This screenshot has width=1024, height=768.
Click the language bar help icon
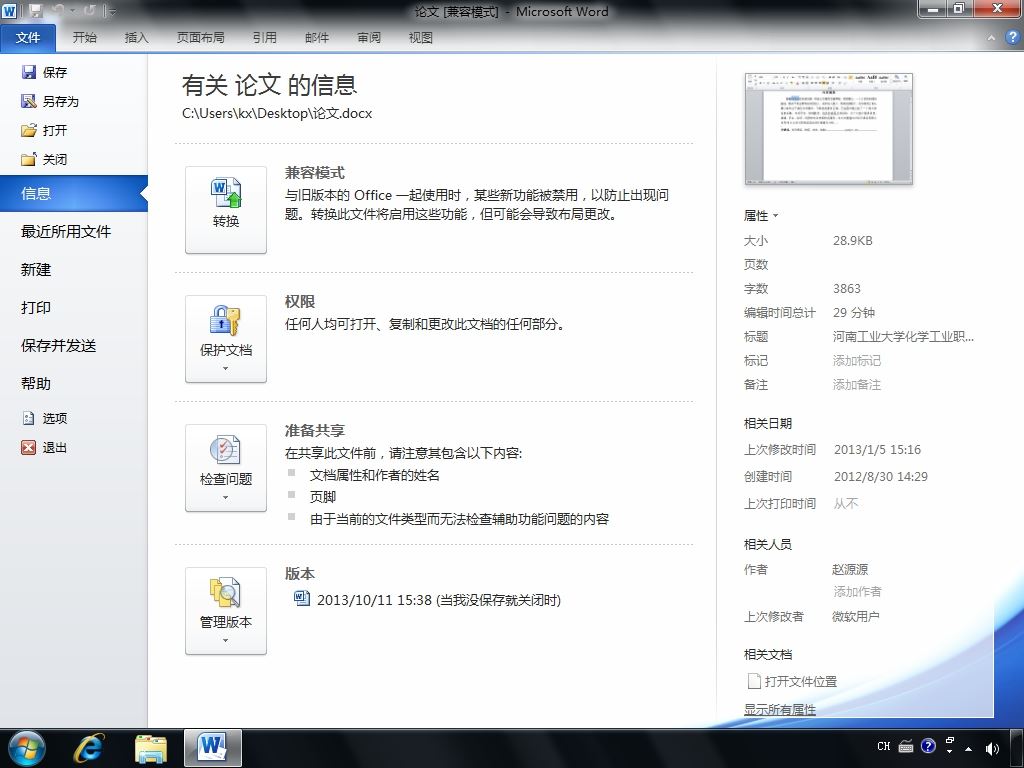click(x=928, y=746)
